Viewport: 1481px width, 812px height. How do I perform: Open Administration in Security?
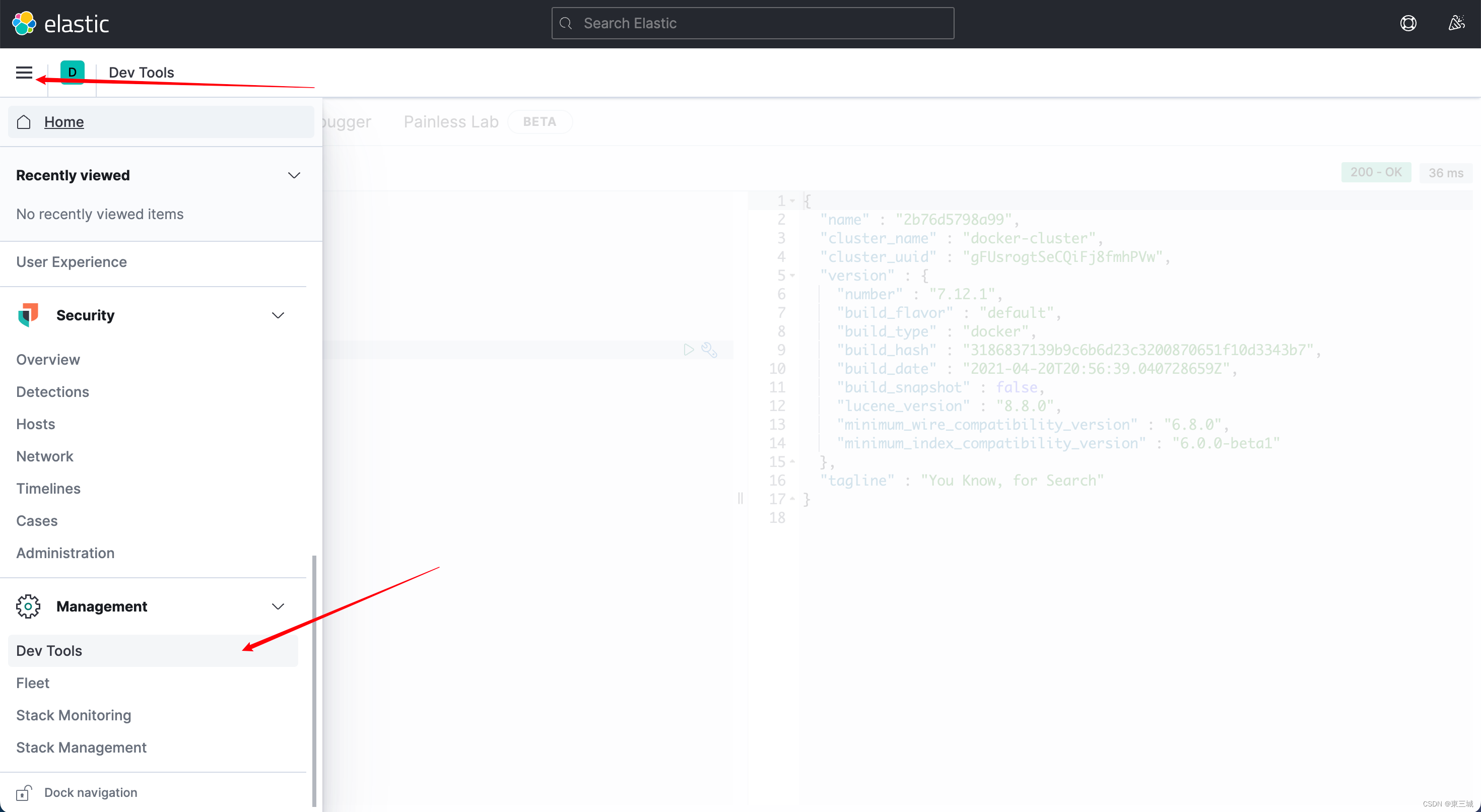click(x=65, y=553)
